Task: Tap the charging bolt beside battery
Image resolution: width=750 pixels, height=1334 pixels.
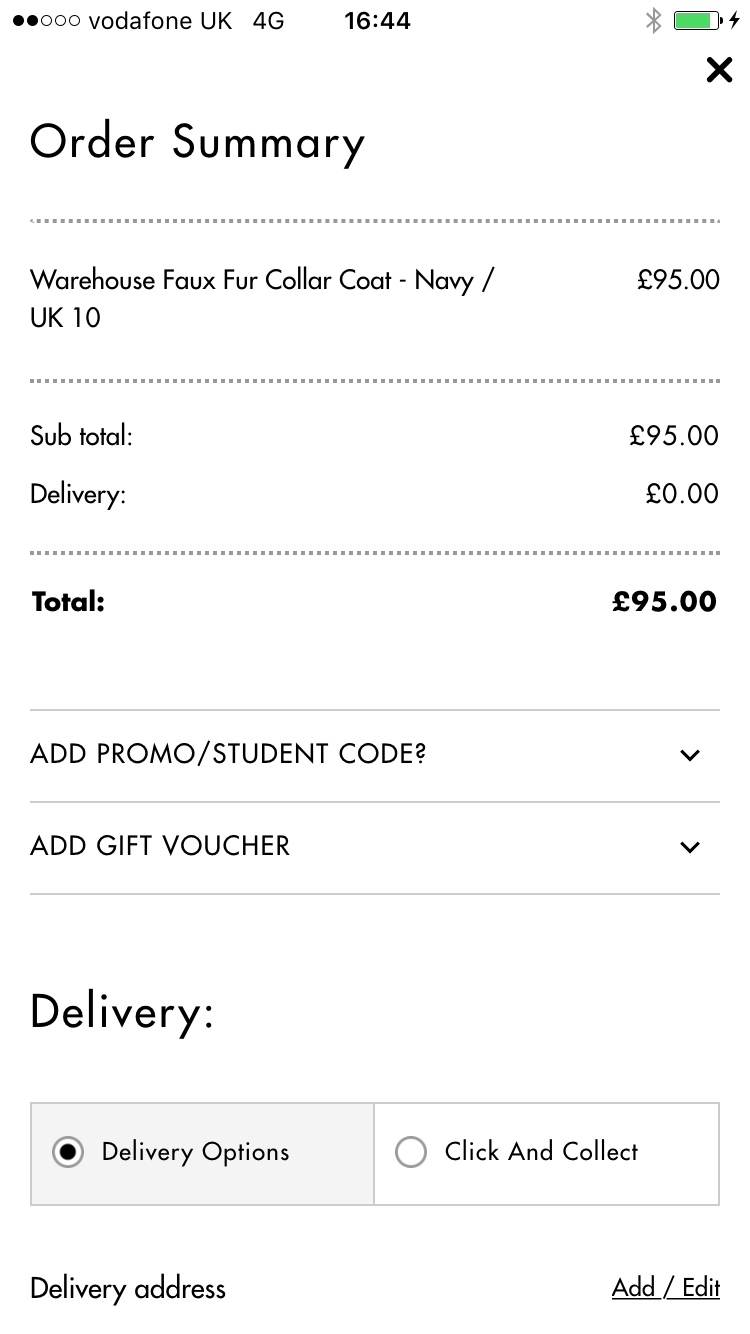Action: tap(734, 21)
